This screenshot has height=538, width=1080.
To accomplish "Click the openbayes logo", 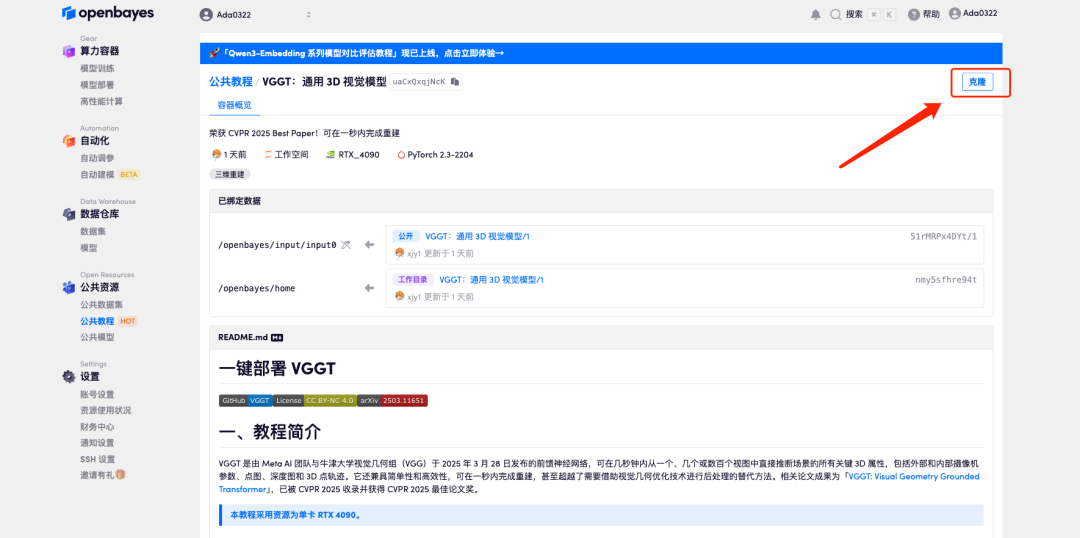I will coord(107,13).
